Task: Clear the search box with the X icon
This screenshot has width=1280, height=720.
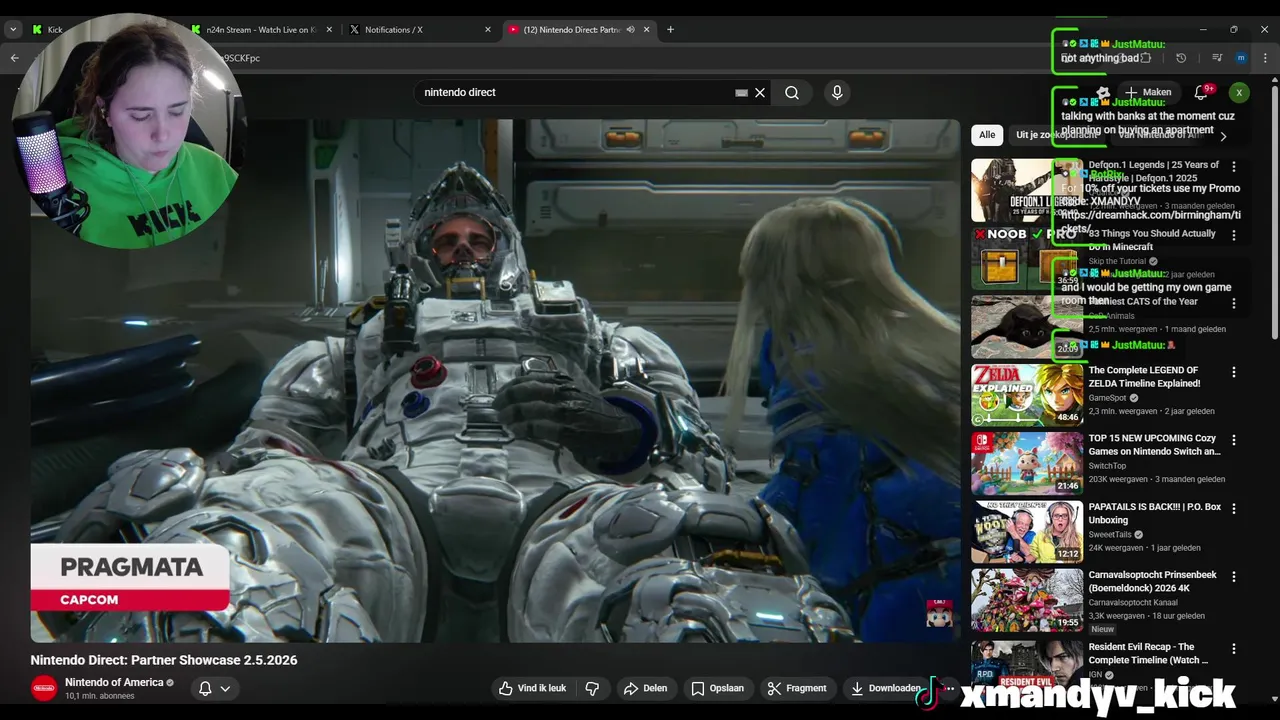Action: pos(760,93)
